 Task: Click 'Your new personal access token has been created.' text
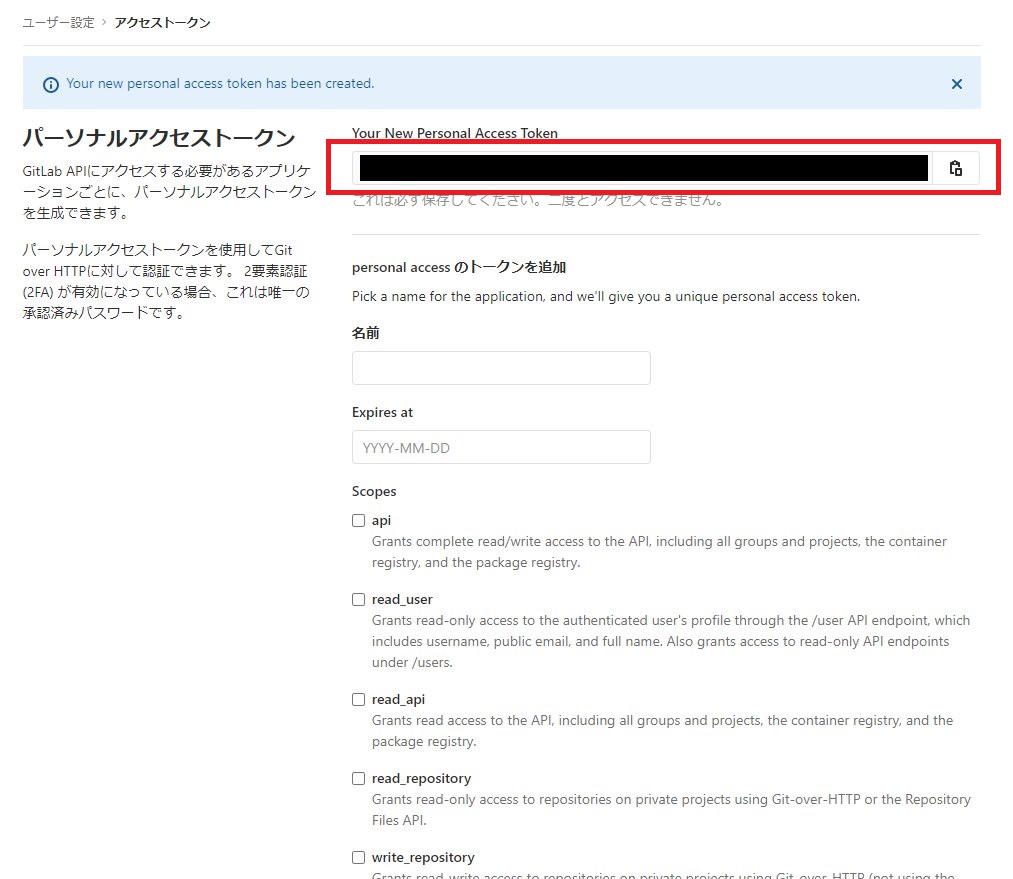click(x=220, y=83)
